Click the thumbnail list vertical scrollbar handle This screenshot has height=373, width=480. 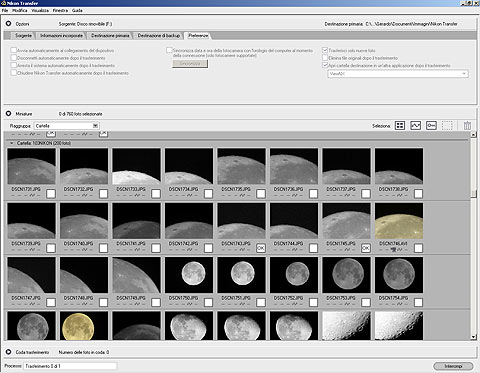(x=474, y=194)
